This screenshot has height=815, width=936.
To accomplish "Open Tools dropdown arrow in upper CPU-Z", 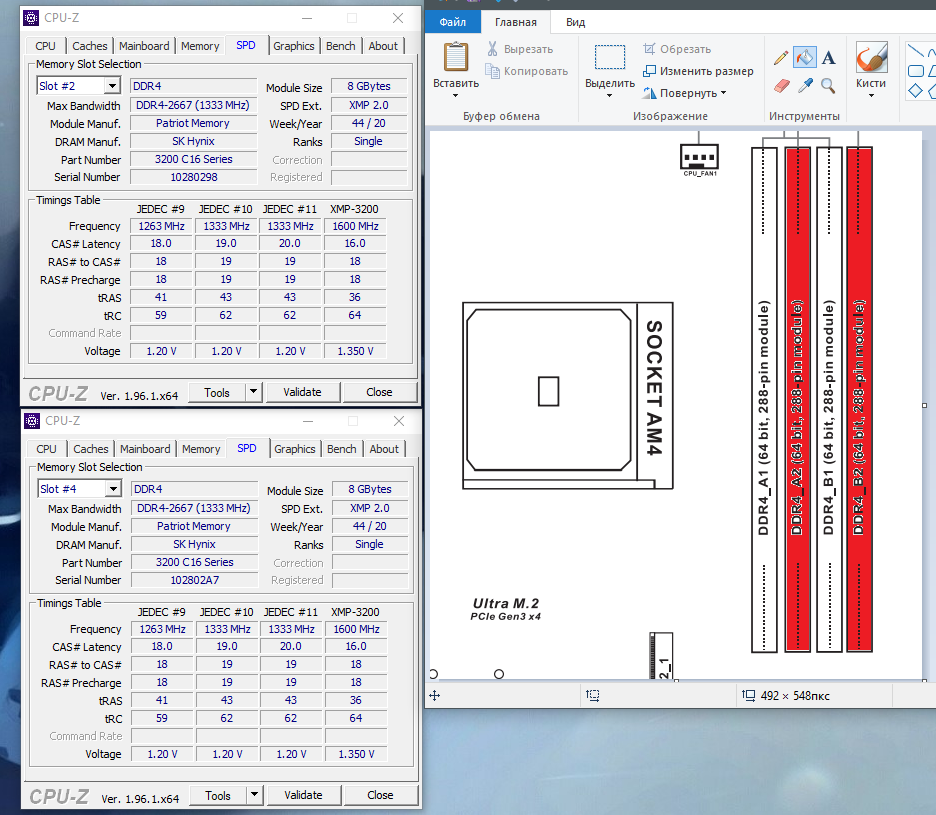I will tap(254, 392).
